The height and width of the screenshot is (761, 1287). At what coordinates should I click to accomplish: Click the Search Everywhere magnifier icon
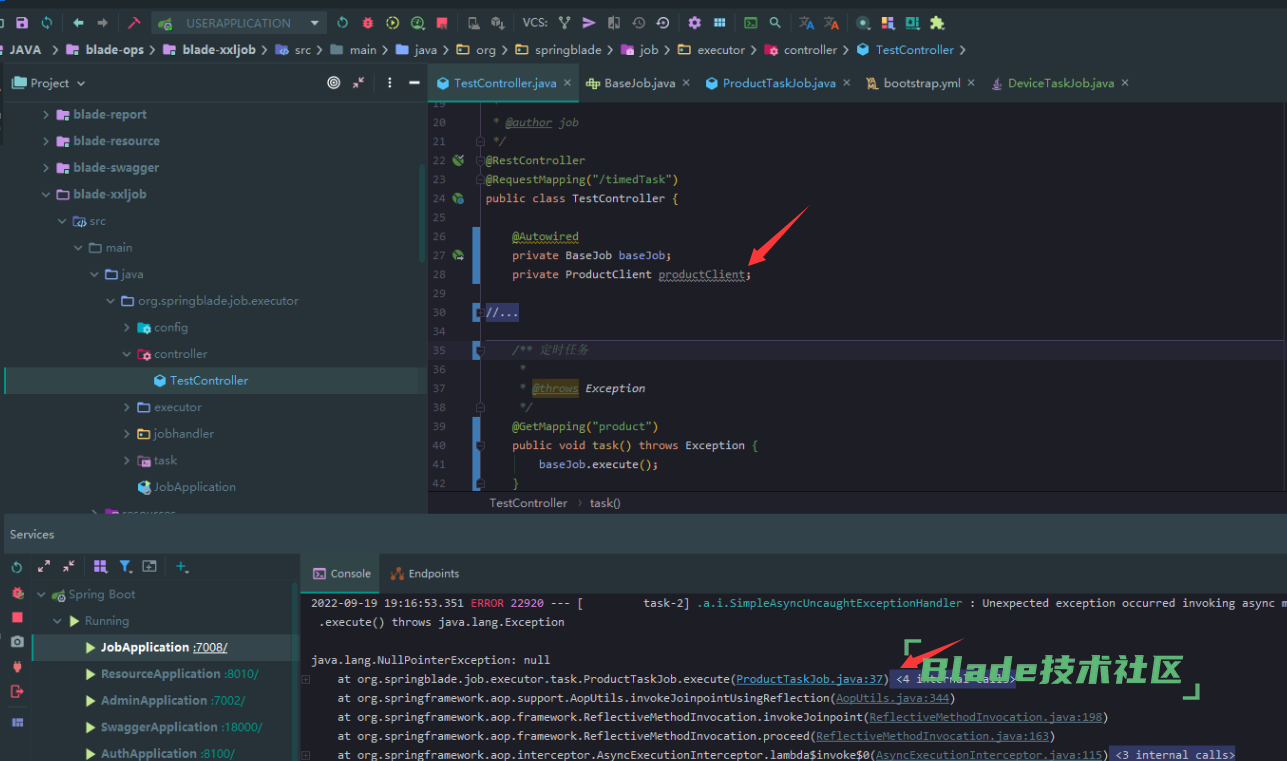pyautogui.click(x=775, y=22)
